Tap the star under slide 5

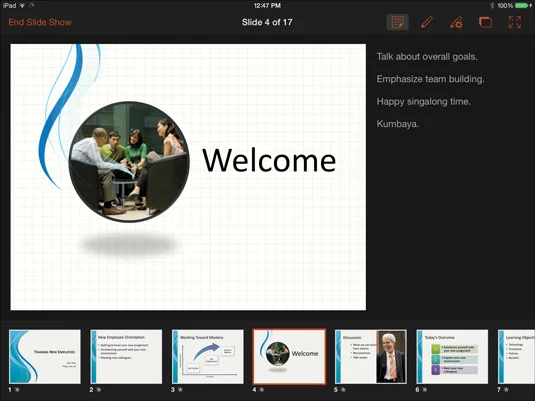tap(343, 389)
